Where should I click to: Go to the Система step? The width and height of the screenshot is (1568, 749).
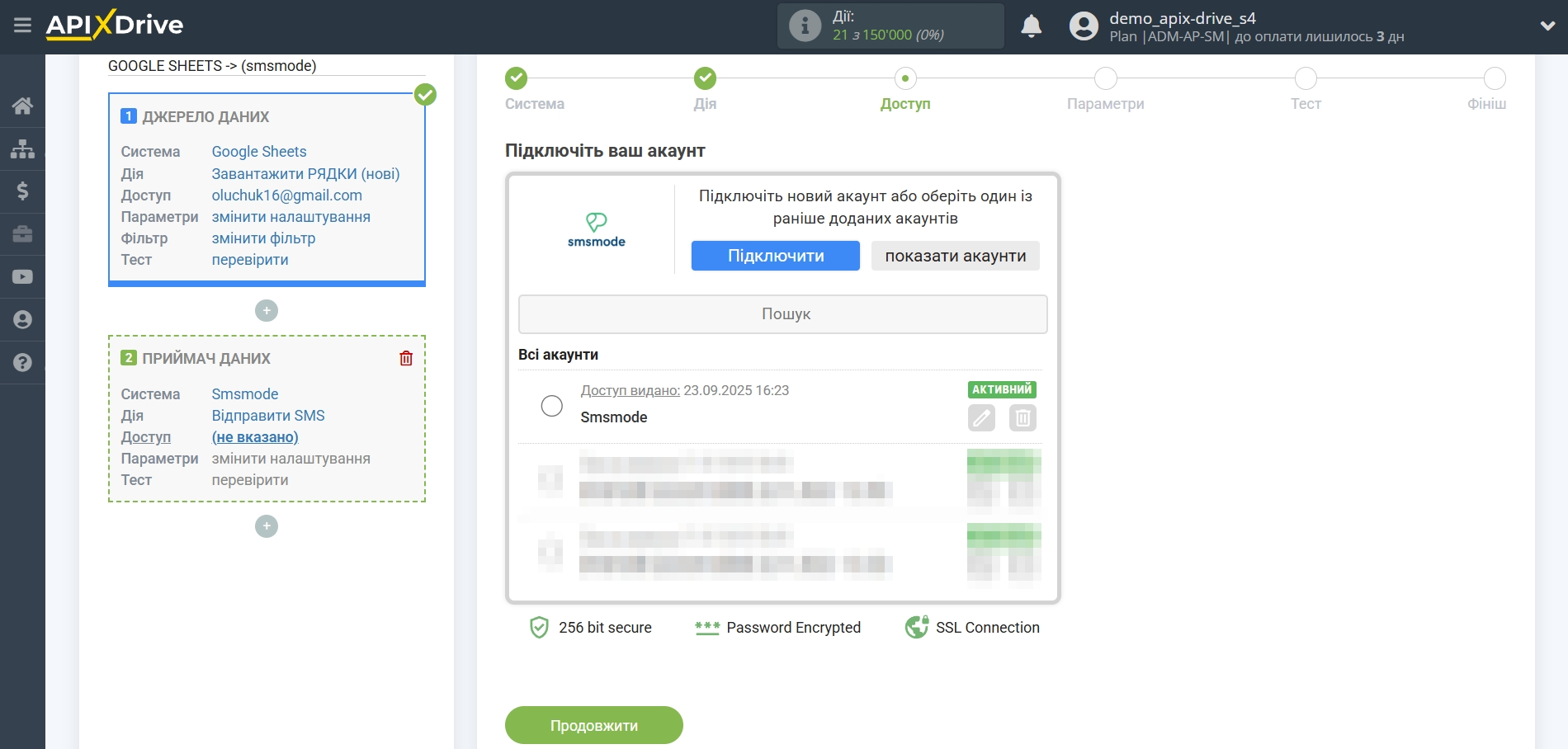click(x=517, y=79)
